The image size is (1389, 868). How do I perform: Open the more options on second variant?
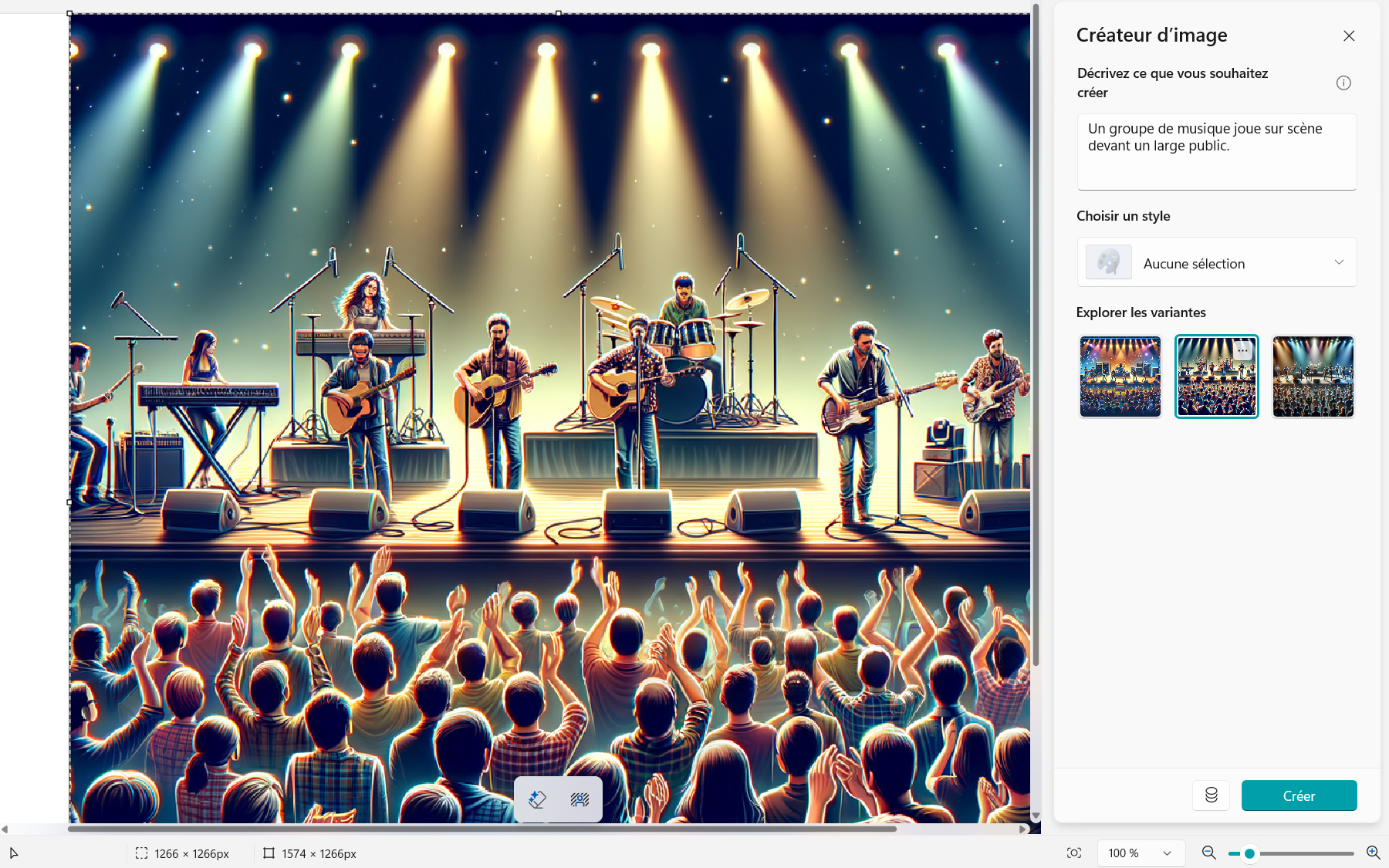tap(1242, 350)
